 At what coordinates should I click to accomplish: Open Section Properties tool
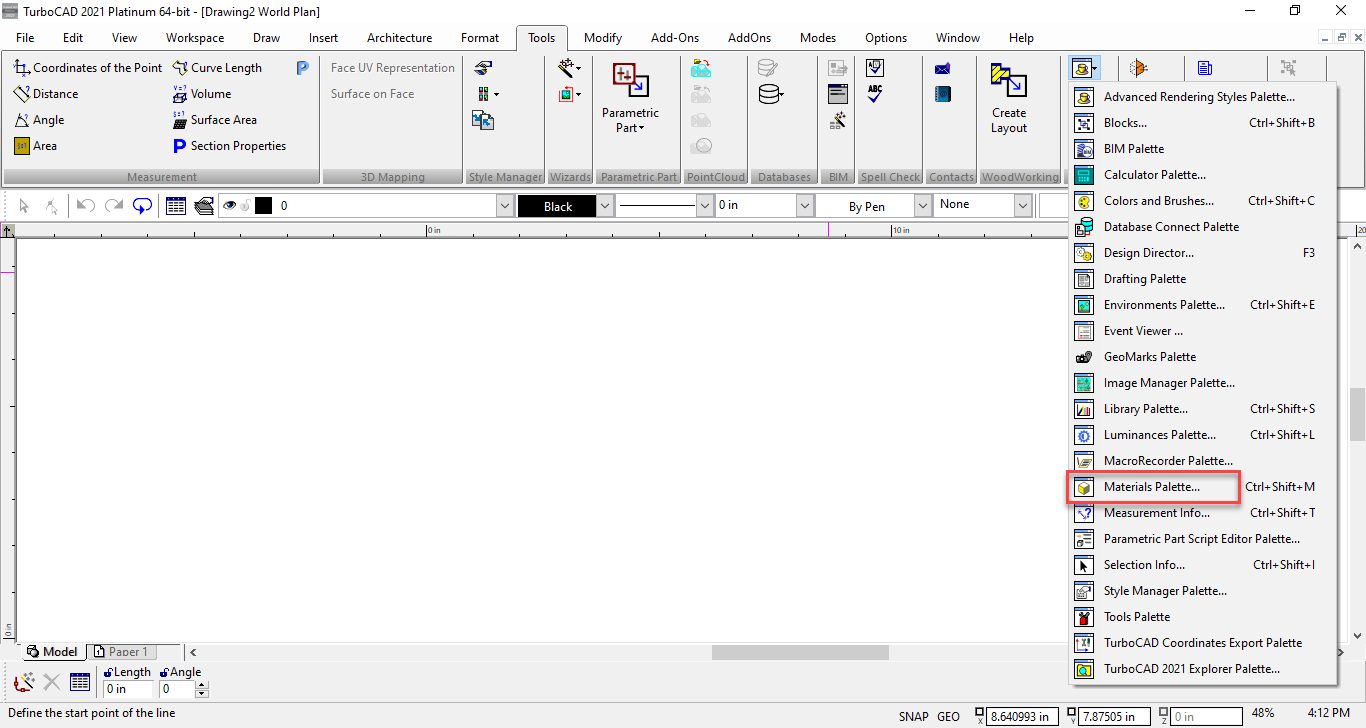229,146
